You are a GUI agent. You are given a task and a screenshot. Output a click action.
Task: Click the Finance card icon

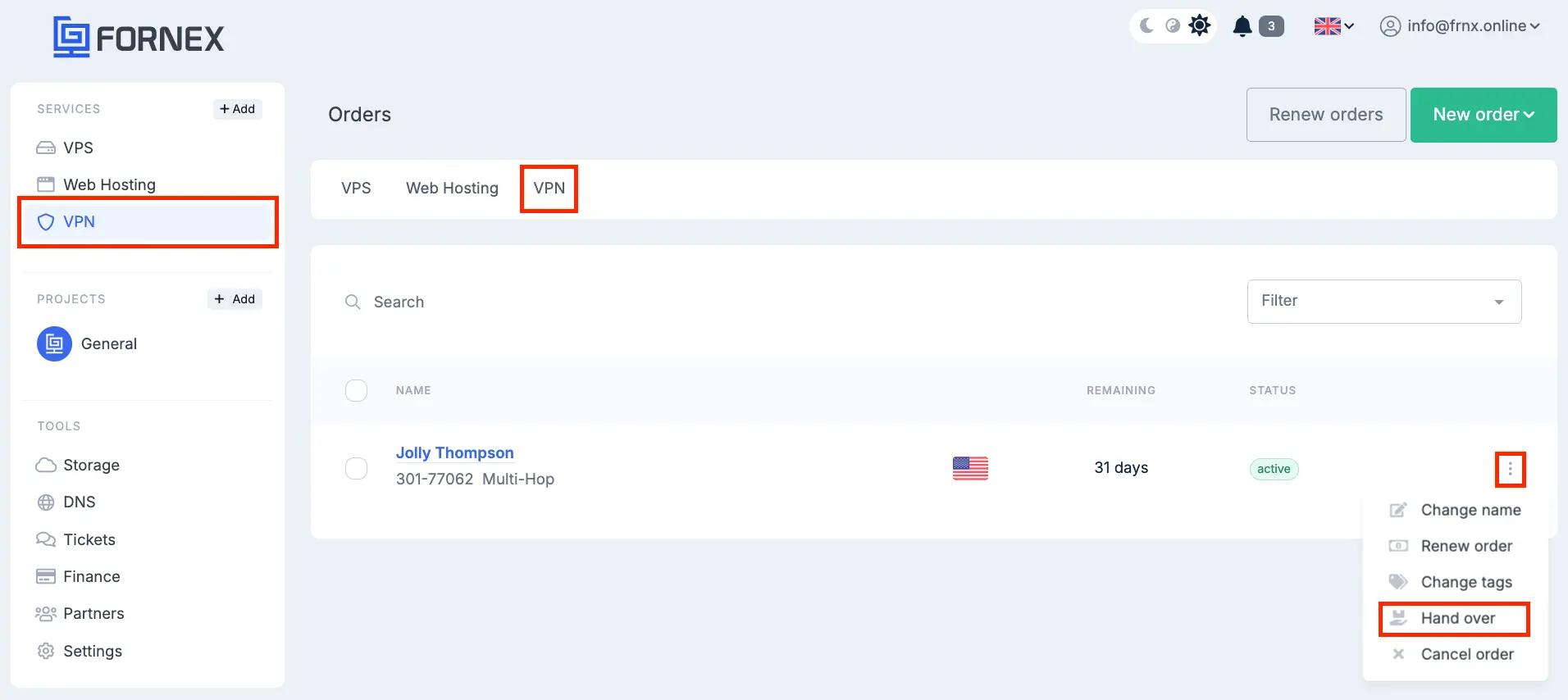pos(46,576)
